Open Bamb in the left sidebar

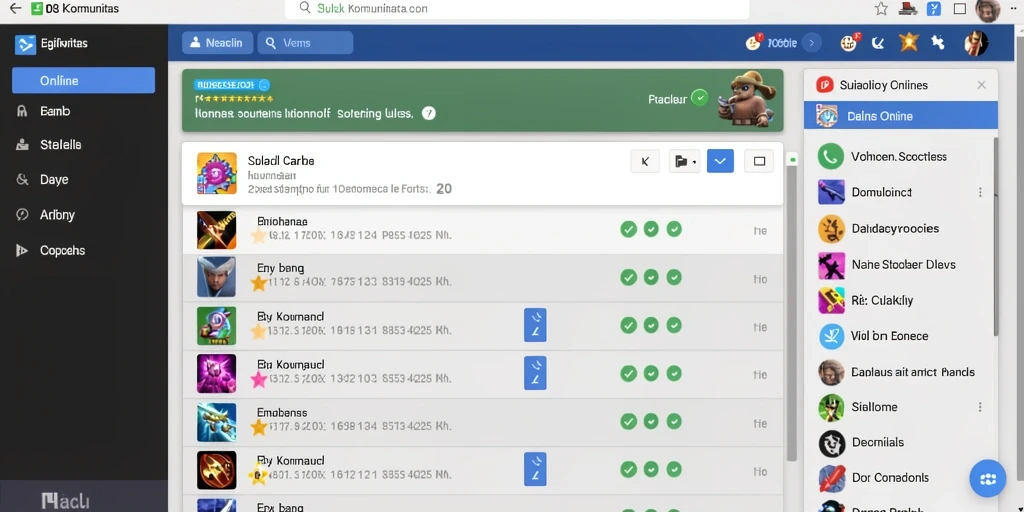(55, 111)
